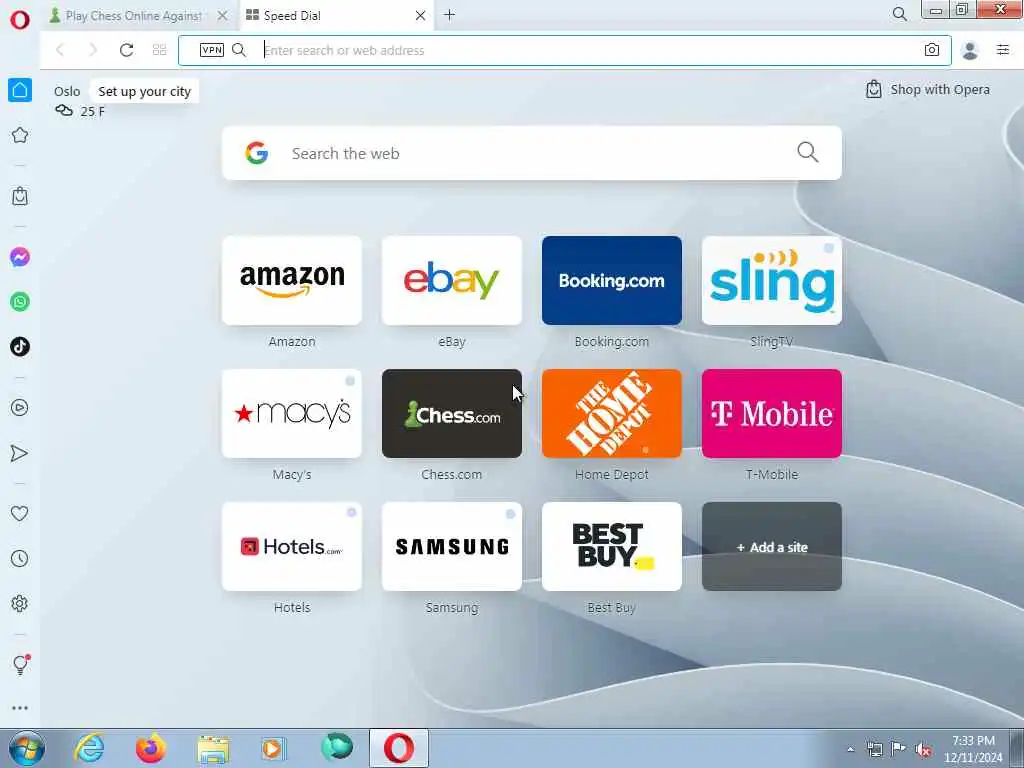Open the Best Buy speed dial tile
The height and width of the screenshot is (768, 1024).
(x=612, y=547)
